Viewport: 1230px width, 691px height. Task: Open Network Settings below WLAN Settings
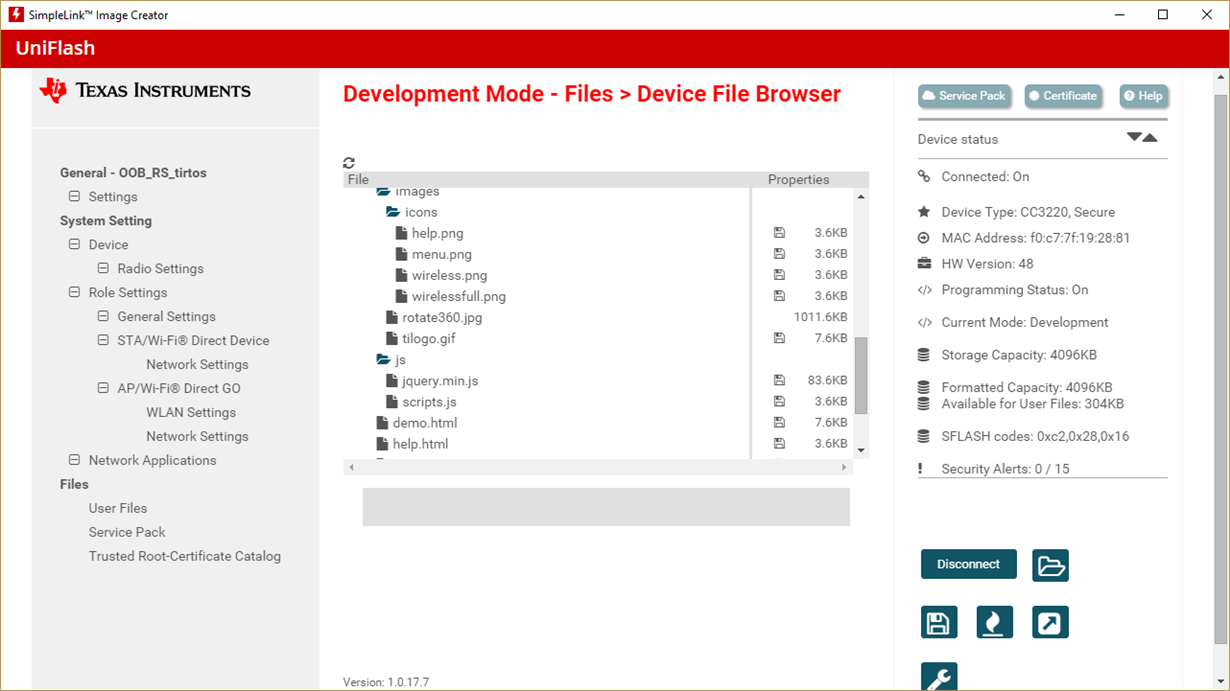click(x=197, y=436)
